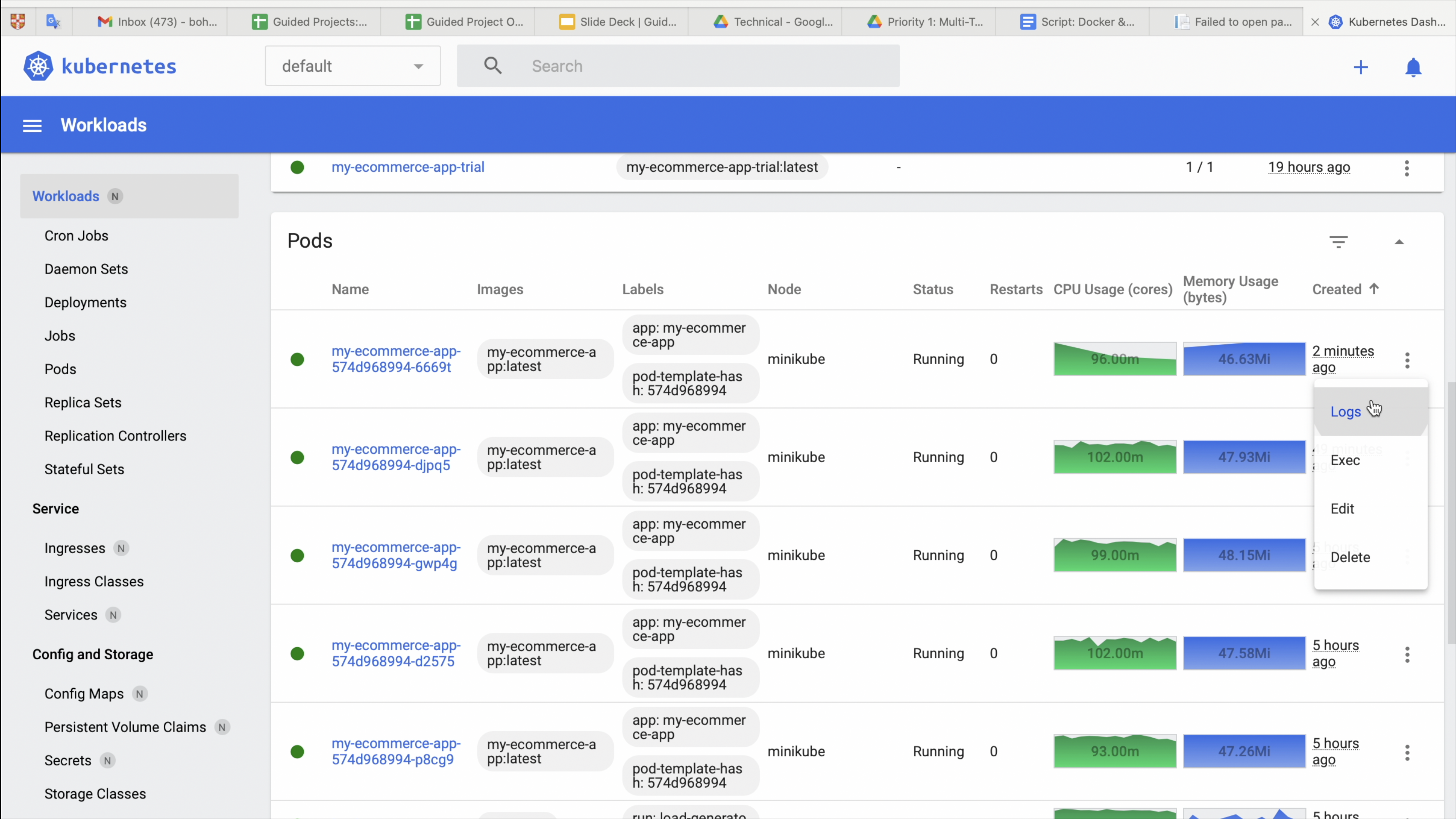Open the default namespace dropdown
1456x819 pixels.
click(352, 66)
